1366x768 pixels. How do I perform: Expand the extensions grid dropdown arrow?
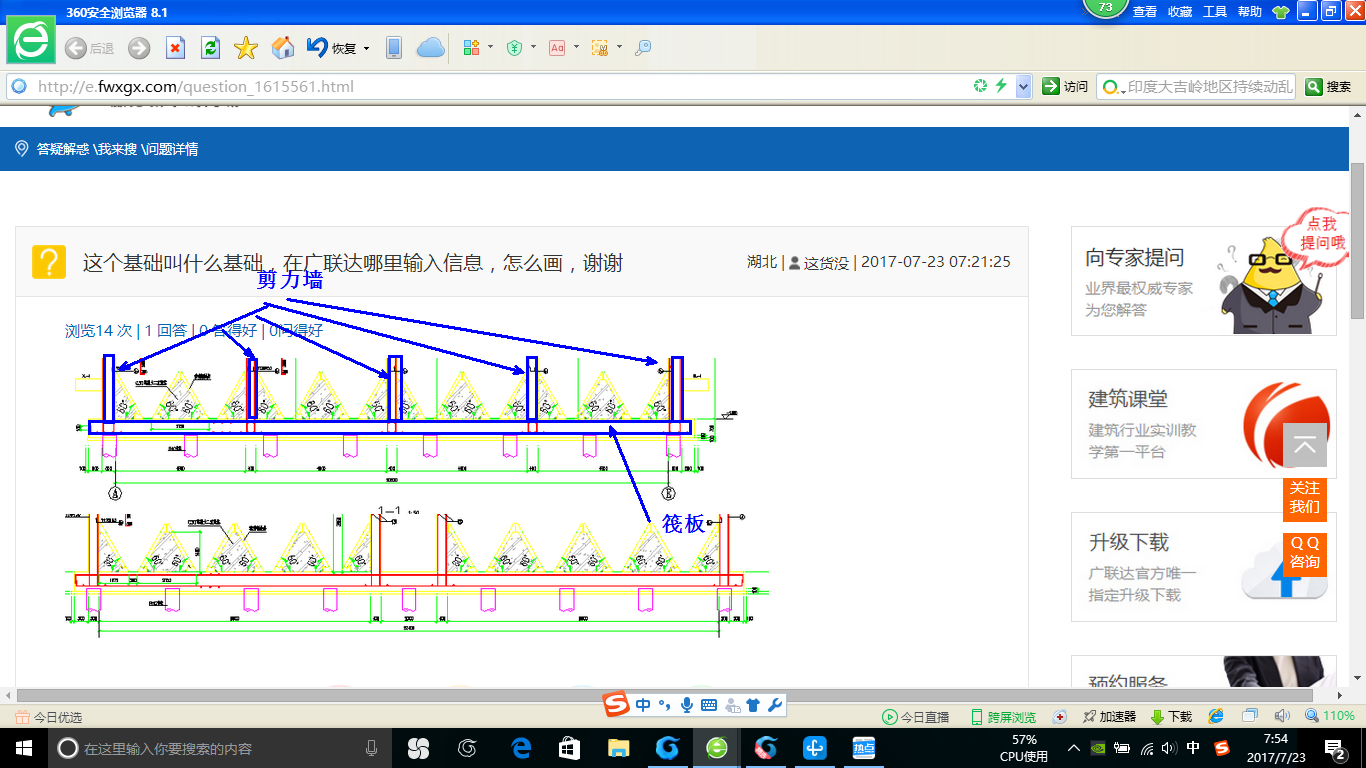[490, 48]
